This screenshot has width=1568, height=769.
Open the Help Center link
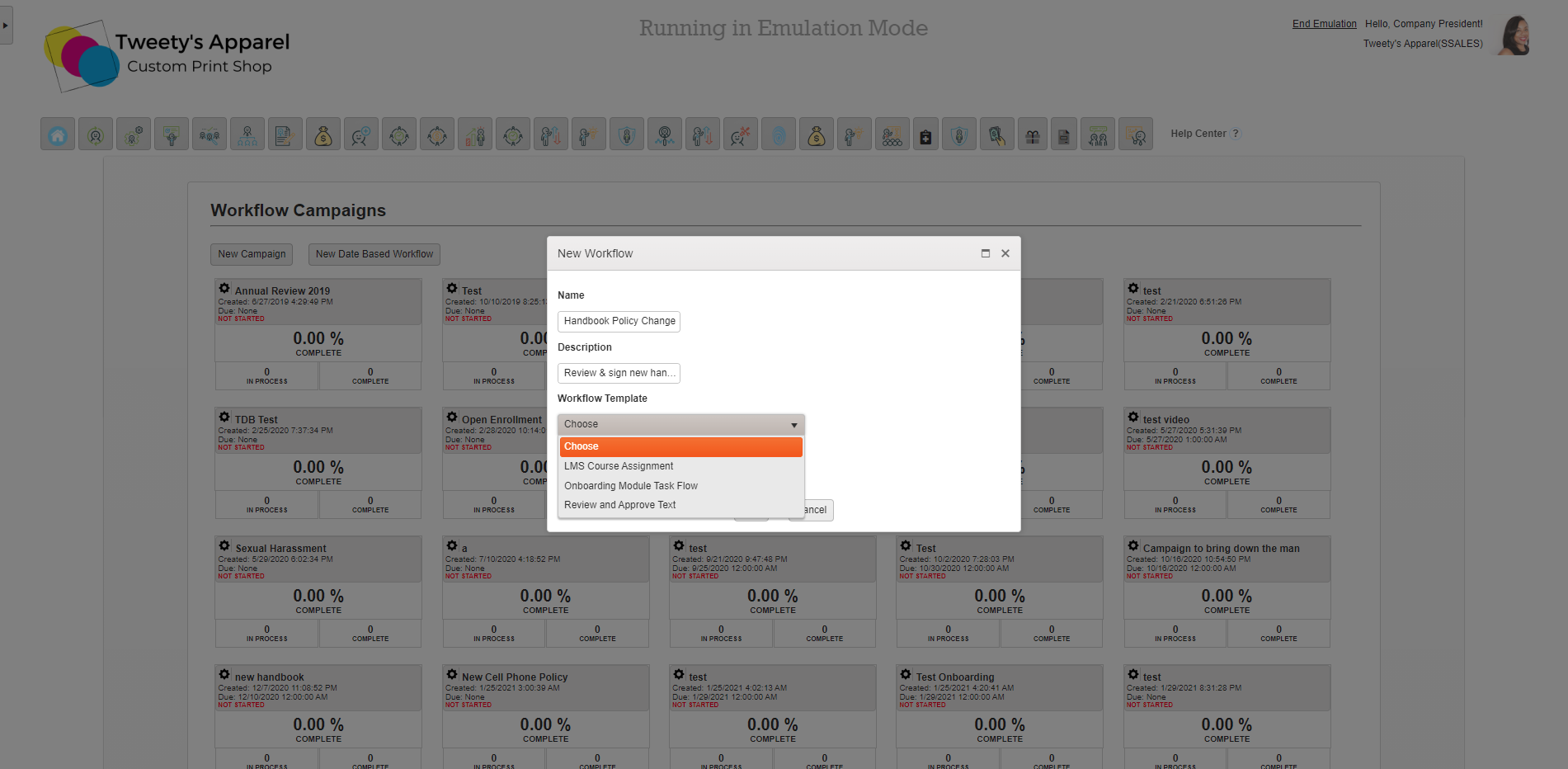point(1198,134)
